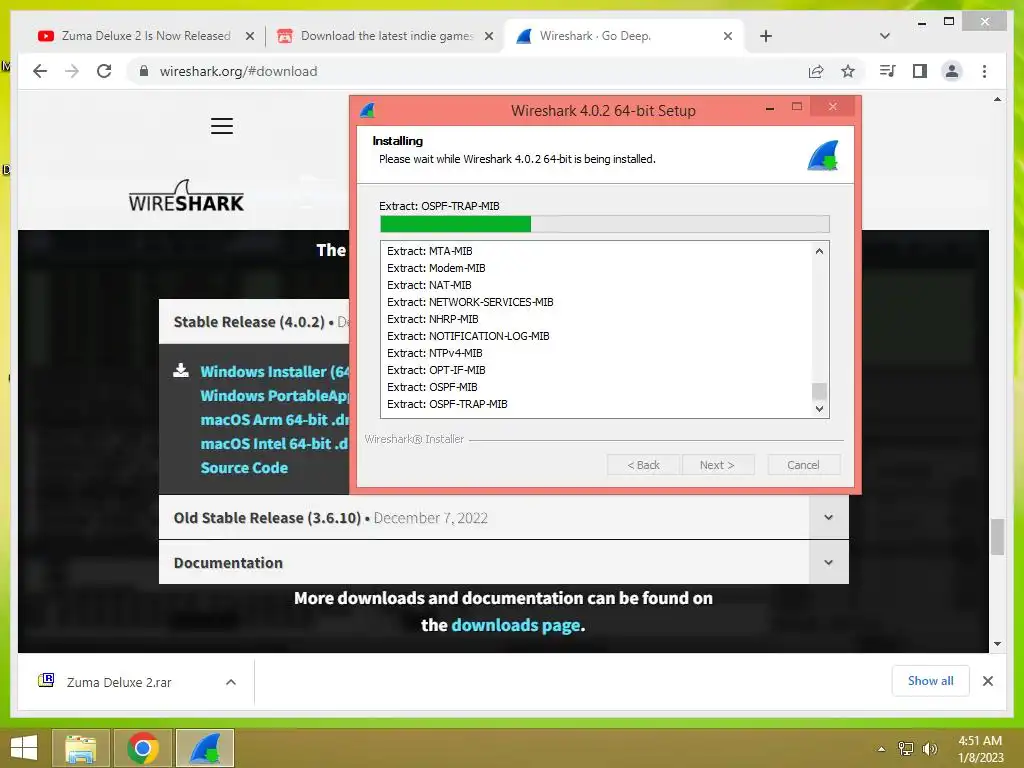Expand Old Stable Release 3.6.10 section
Viewport: 1024px width, 768px height.
click(x=504, y=517)
